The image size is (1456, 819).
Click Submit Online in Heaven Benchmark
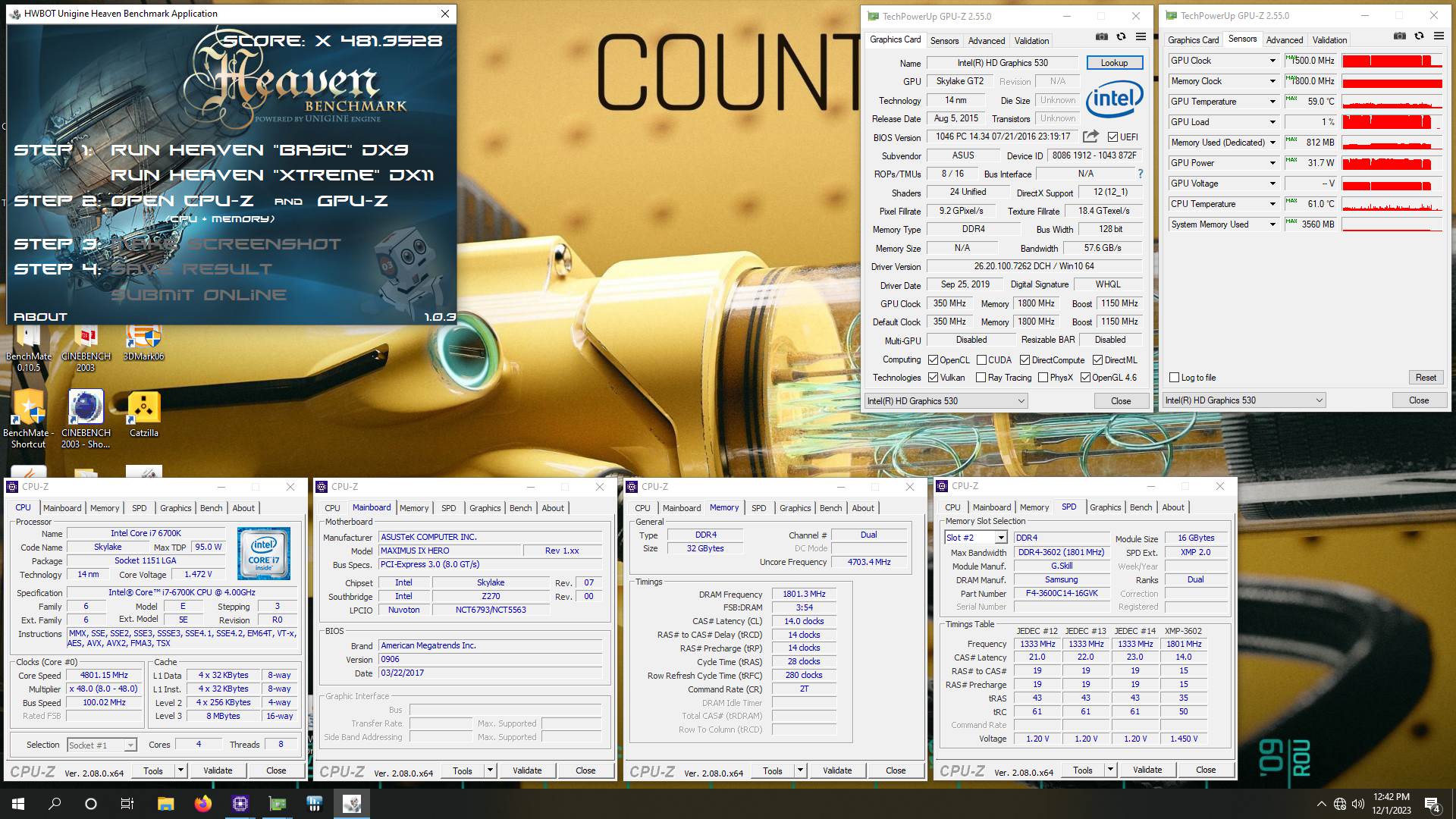199,295
